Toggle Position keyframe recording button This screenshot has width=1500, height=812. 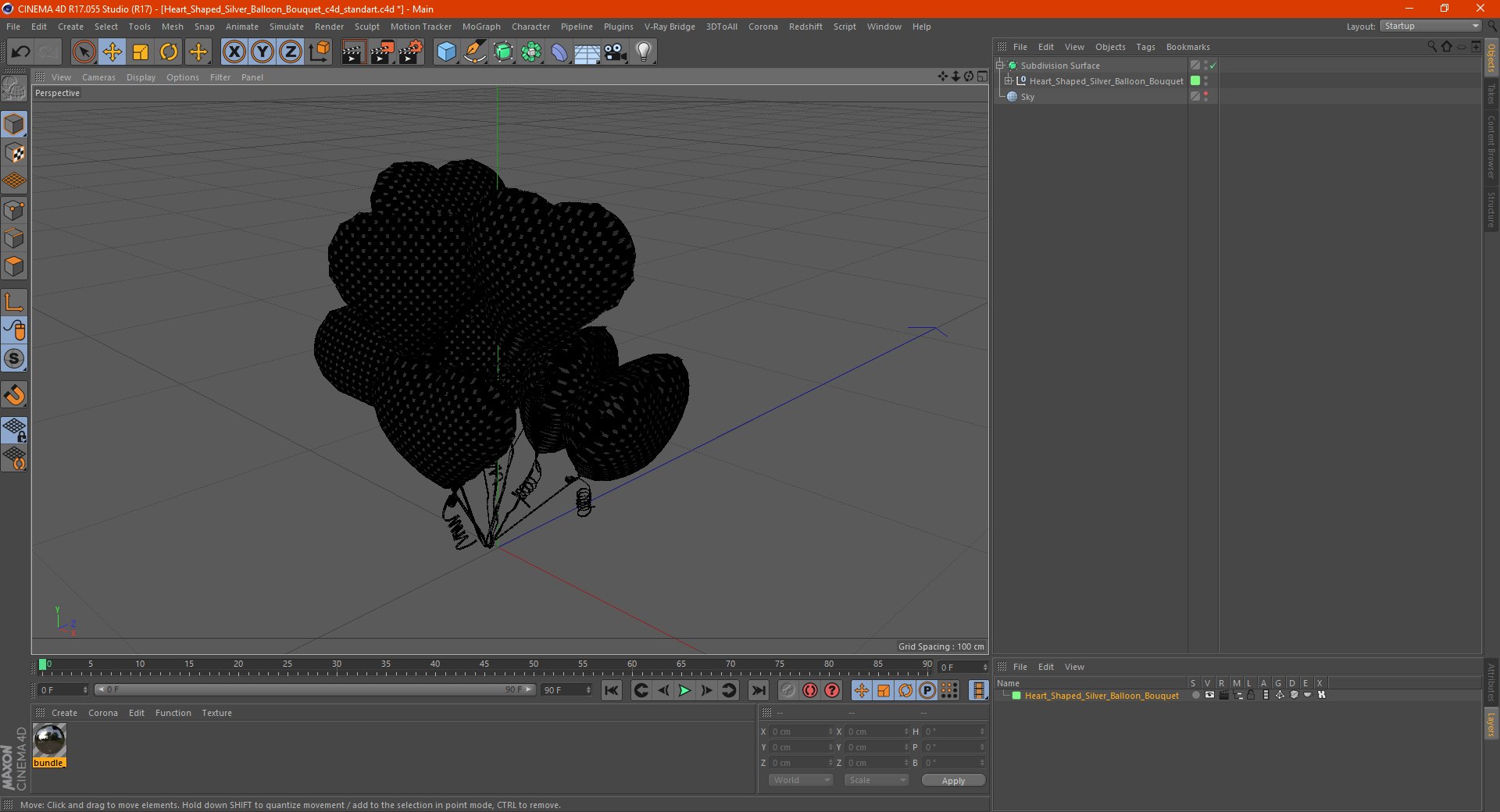pyautogui.click(x=861, y=690)
